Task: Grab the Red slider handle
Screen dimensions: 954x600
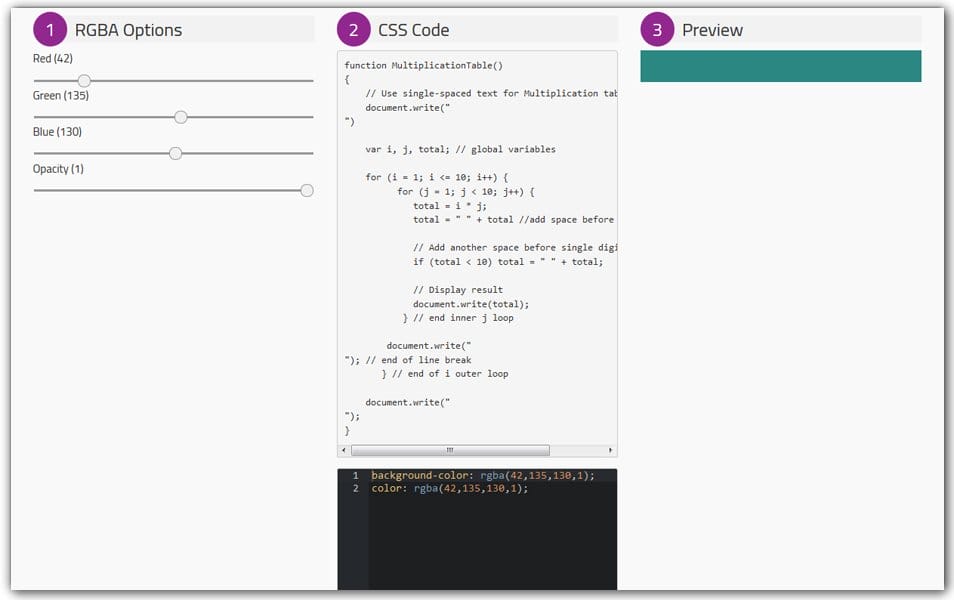Action: (x=84, y=80)
